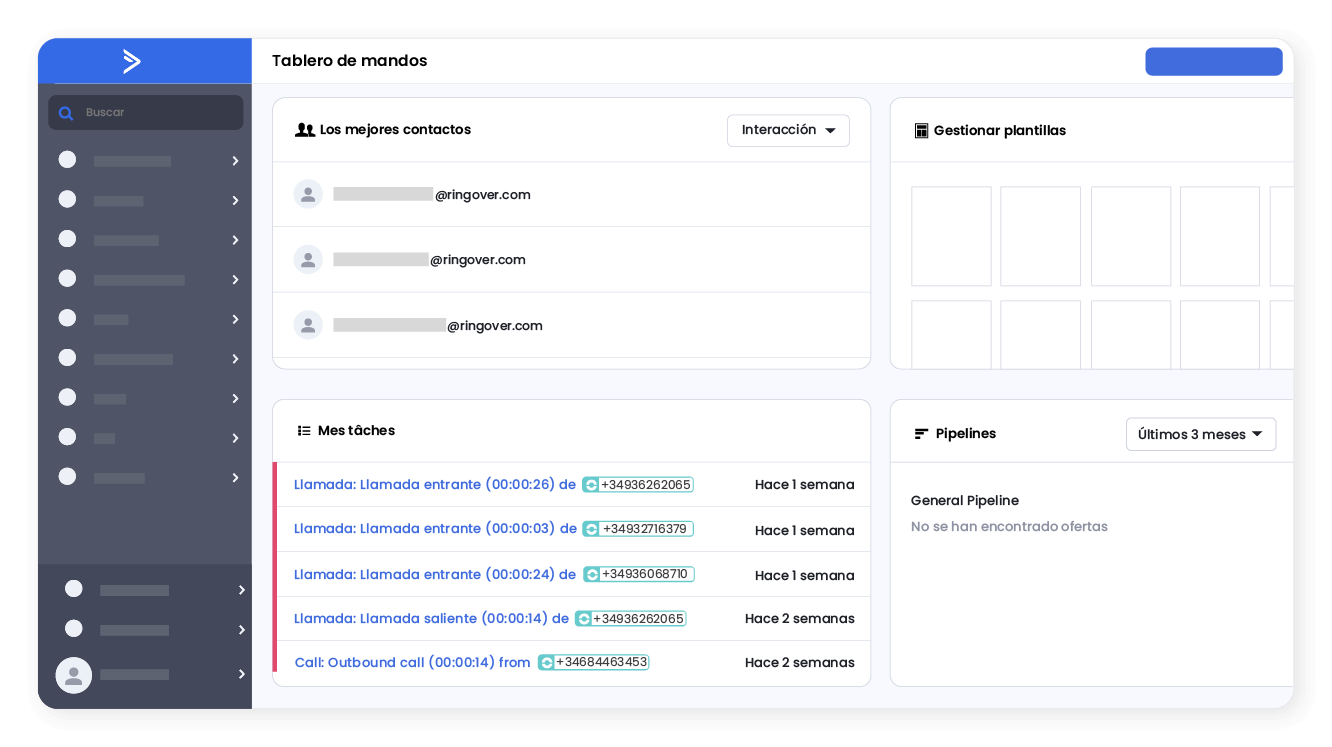Open the Últimos 3 meses filter dropdown
1332x747 pixels.
point(1200,434)
